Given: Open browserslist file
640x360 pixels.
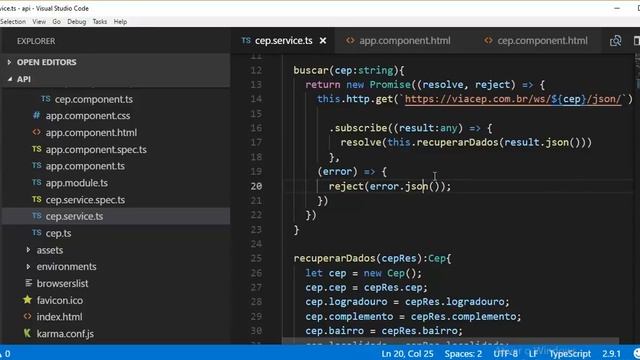Looking at the screenshot, I should click(x=62, y=283).
